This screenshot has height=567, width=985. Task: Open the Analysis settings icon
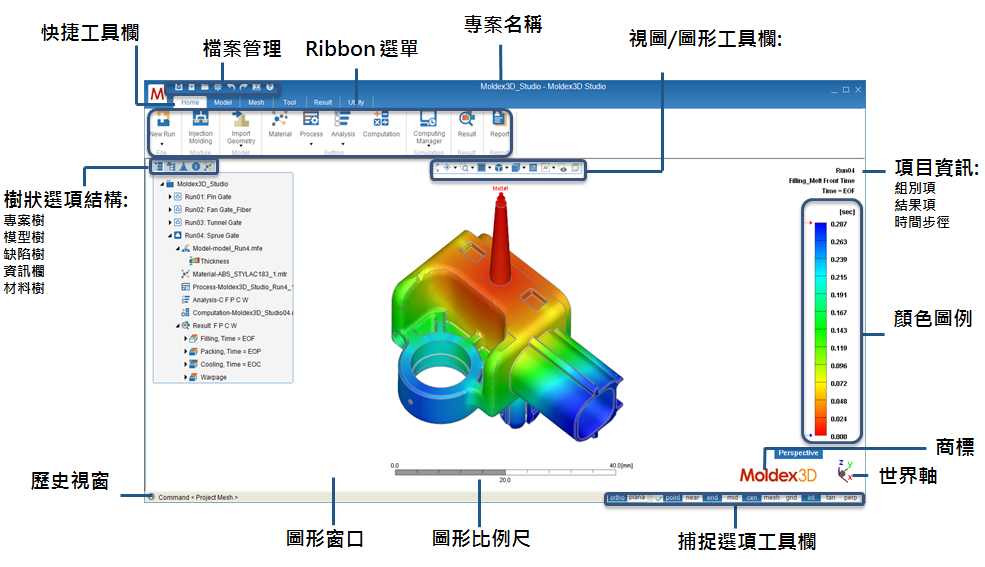click(x=342, y=118)
